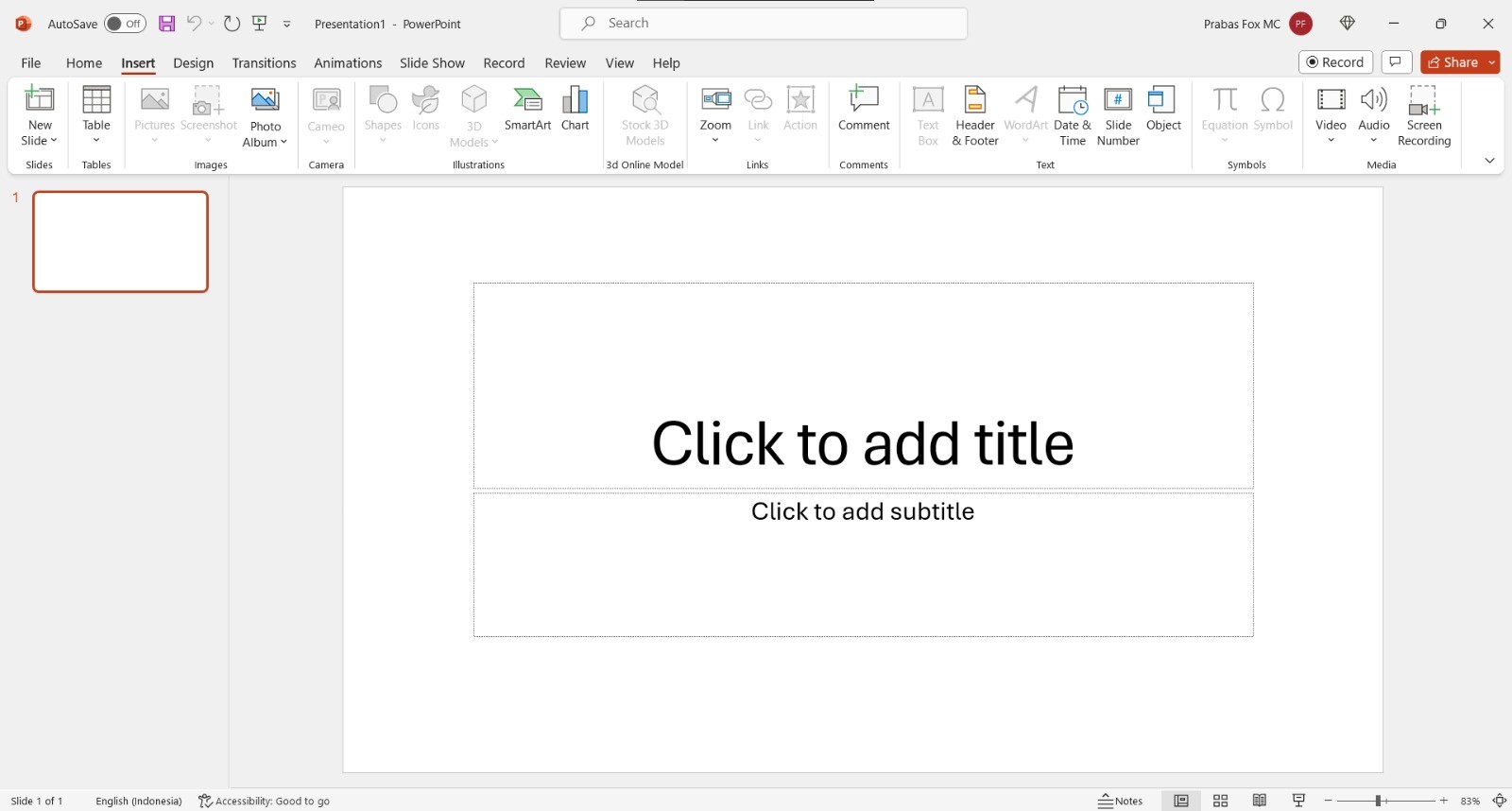Click the Share button
1512x811 pixels.
tap(1452, 62)
